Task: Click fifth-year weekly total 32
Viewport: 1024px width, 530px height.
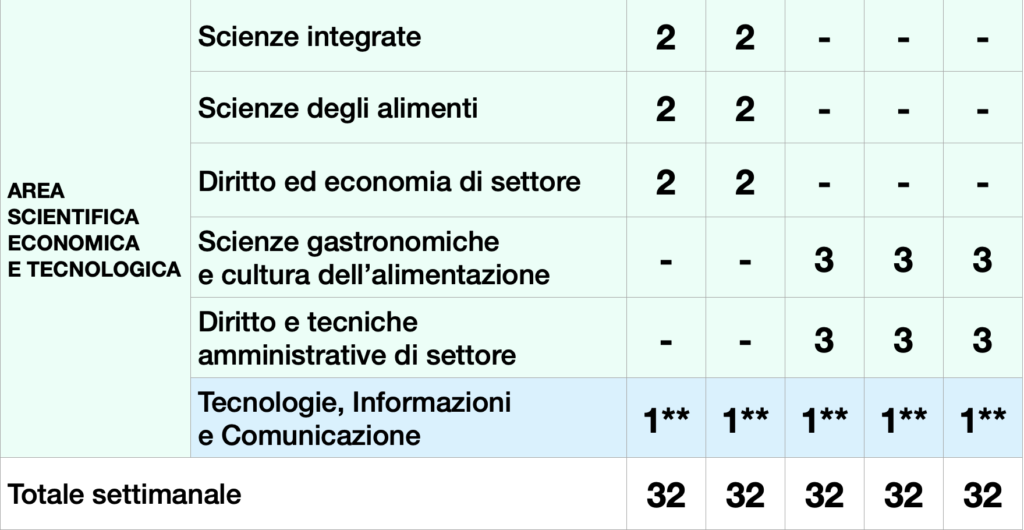Action: tap(982, 495)
